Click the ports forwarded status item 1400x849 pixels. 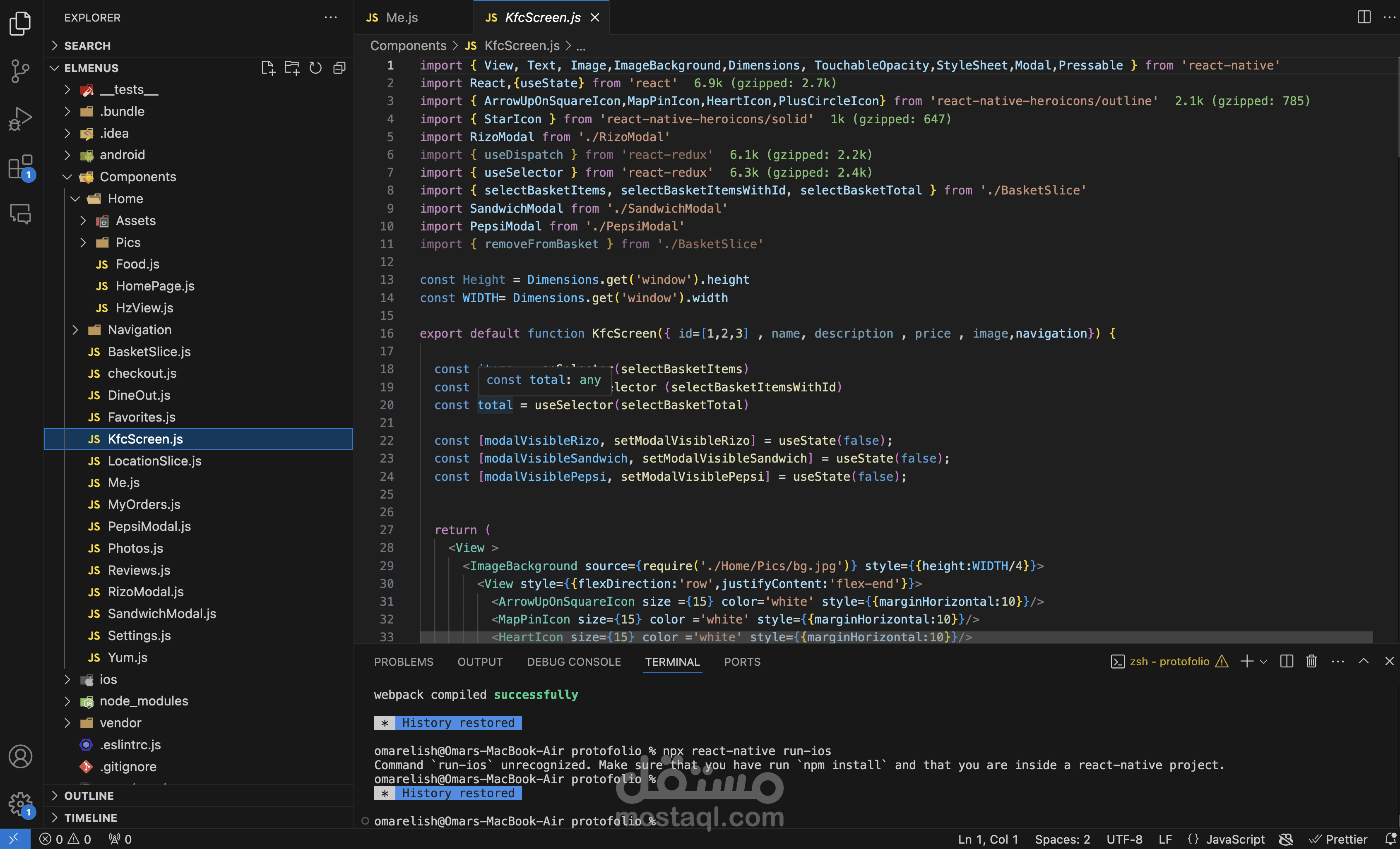pos(120,839)
